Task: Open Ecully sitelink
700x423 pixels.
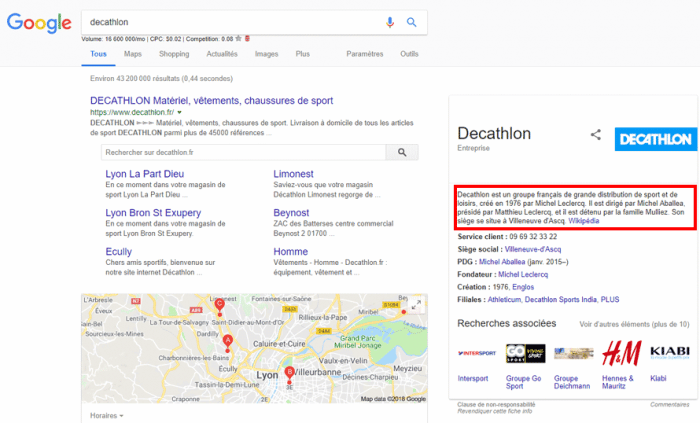Action: pos(119,252)
